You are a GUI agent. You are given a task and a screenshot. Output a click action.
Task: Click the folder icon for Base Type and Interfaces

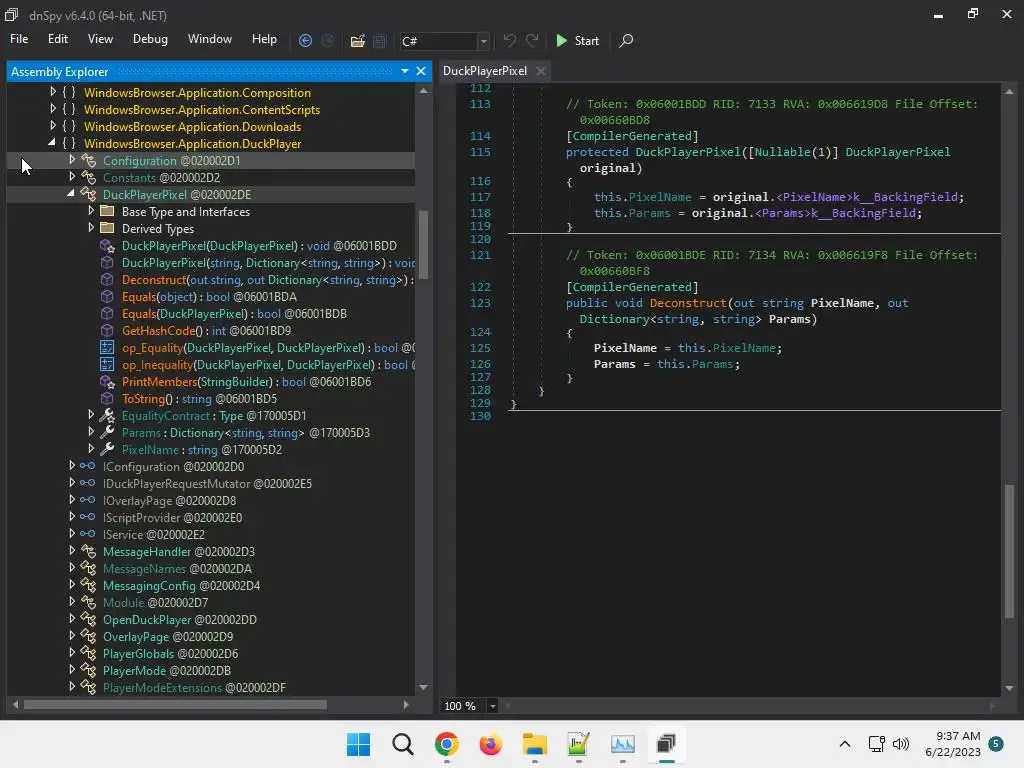[x=107, y=212]
